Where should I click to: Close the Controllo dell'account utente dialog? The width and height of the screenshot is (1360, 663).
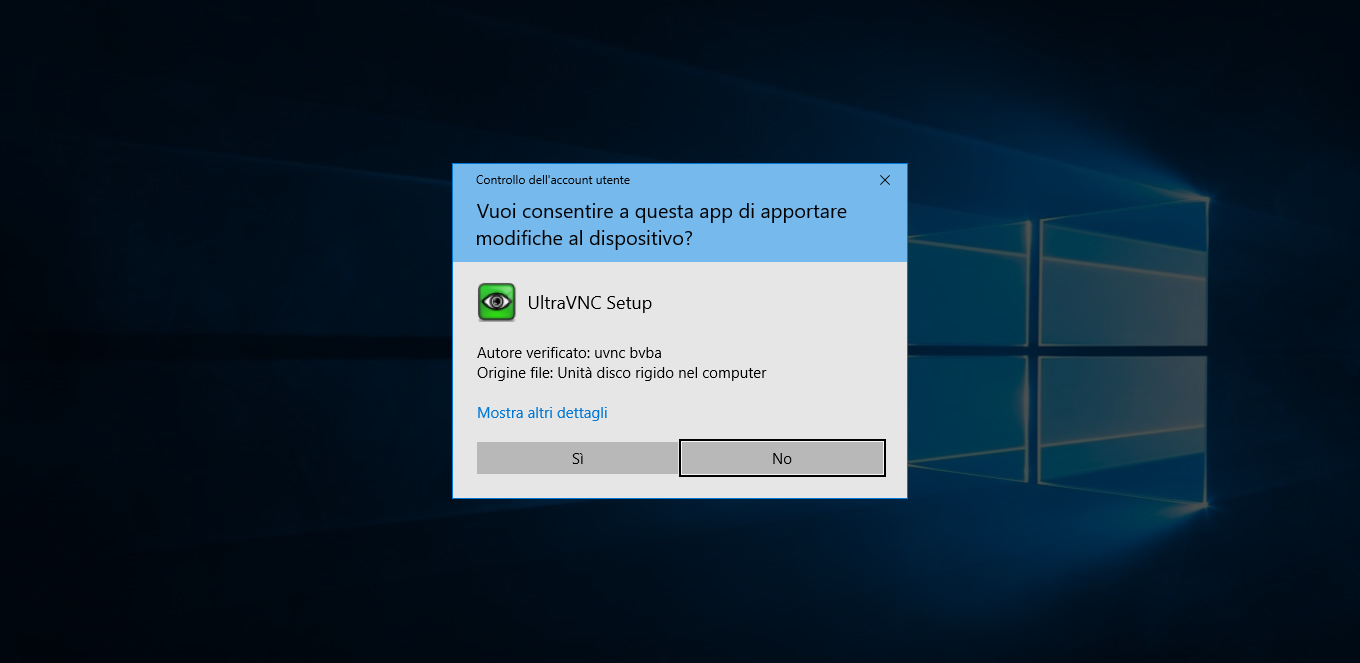pyautogui.click(x=884, y=180)
